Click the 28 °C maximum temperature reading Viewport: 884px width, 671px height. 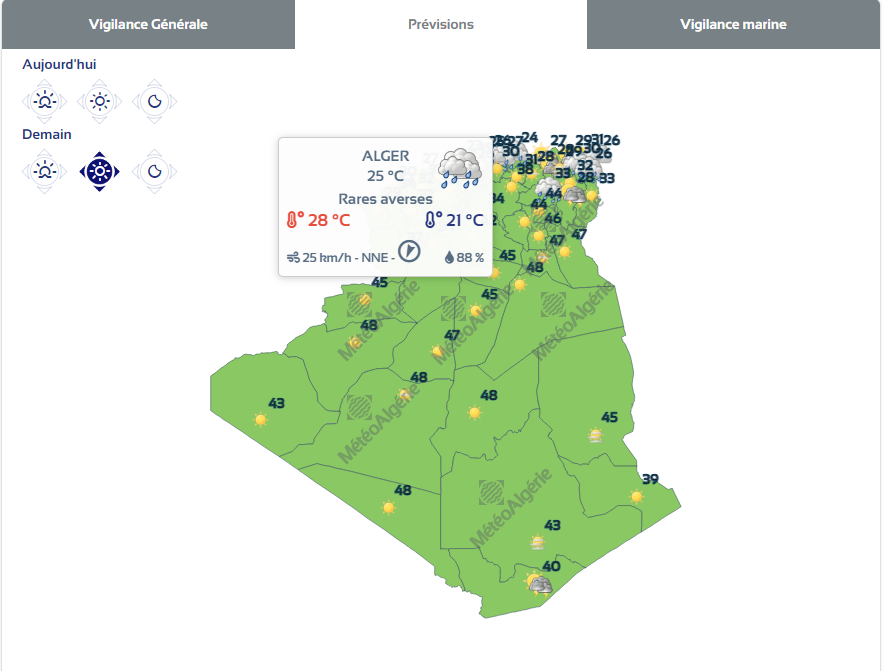[x=318, y=220]
